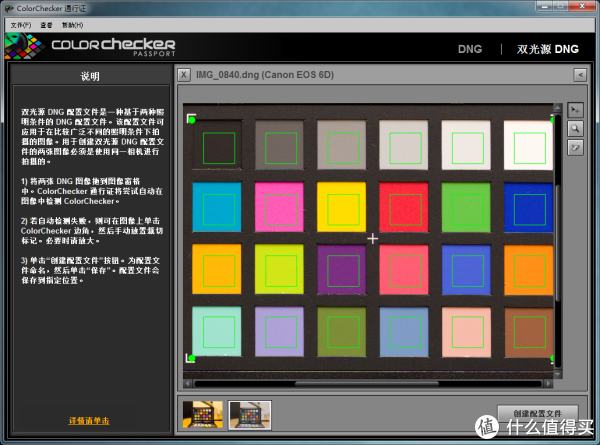
Task: Click the purple color patch
Action: [x=342, y=269]
